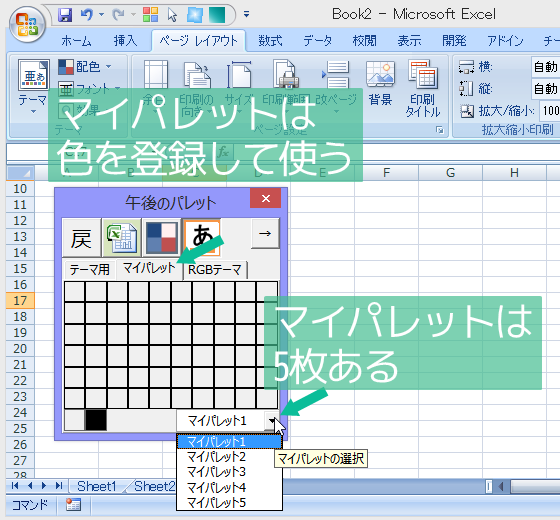Undo the last action

86,15
